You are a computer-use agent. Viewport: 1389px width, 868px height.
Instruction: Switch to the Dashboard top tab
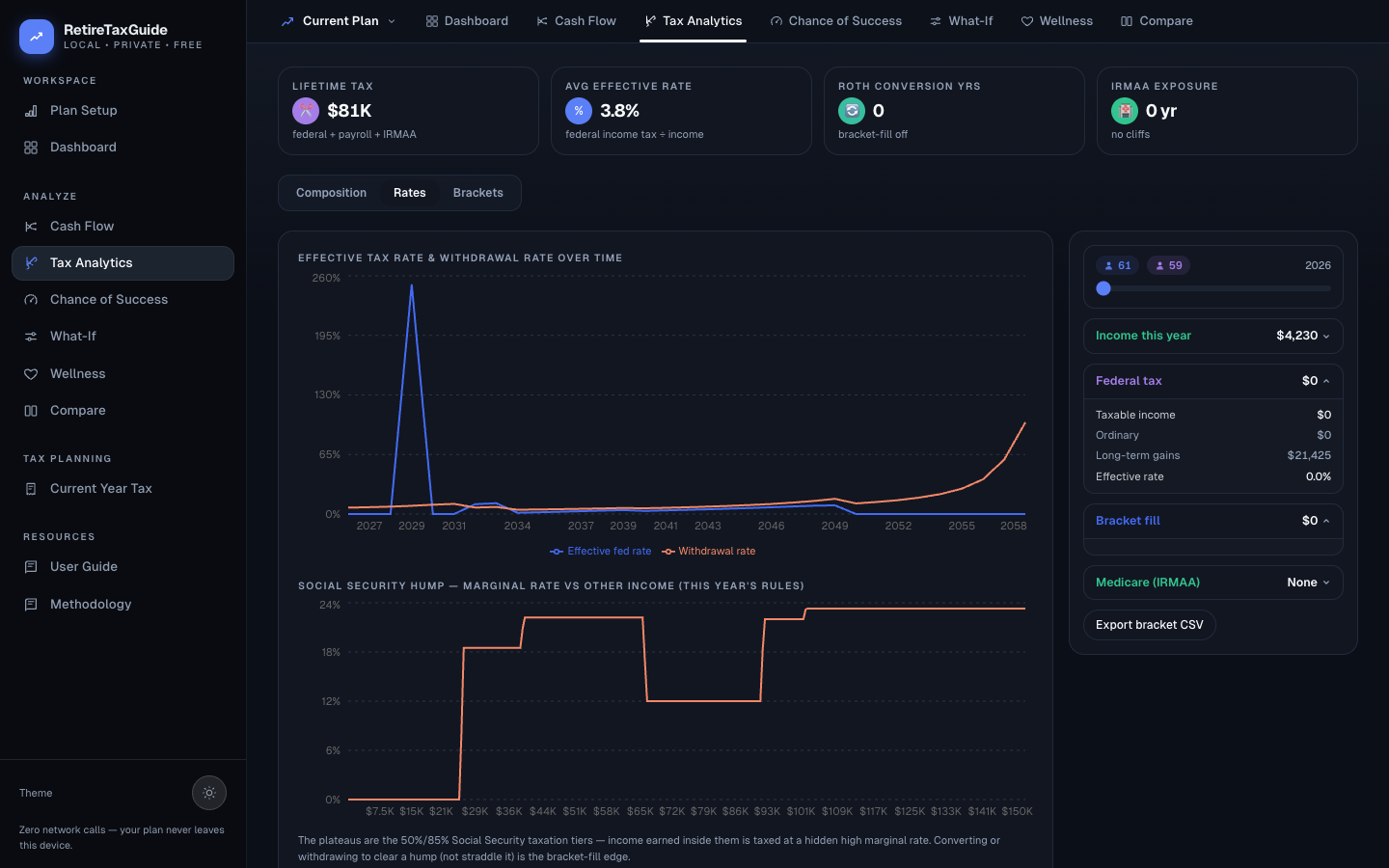point(467,21)
